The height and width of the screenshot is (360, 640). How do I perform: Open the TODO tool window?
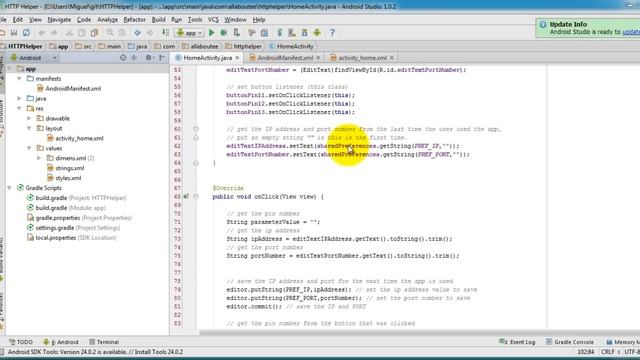coord(21,342)
